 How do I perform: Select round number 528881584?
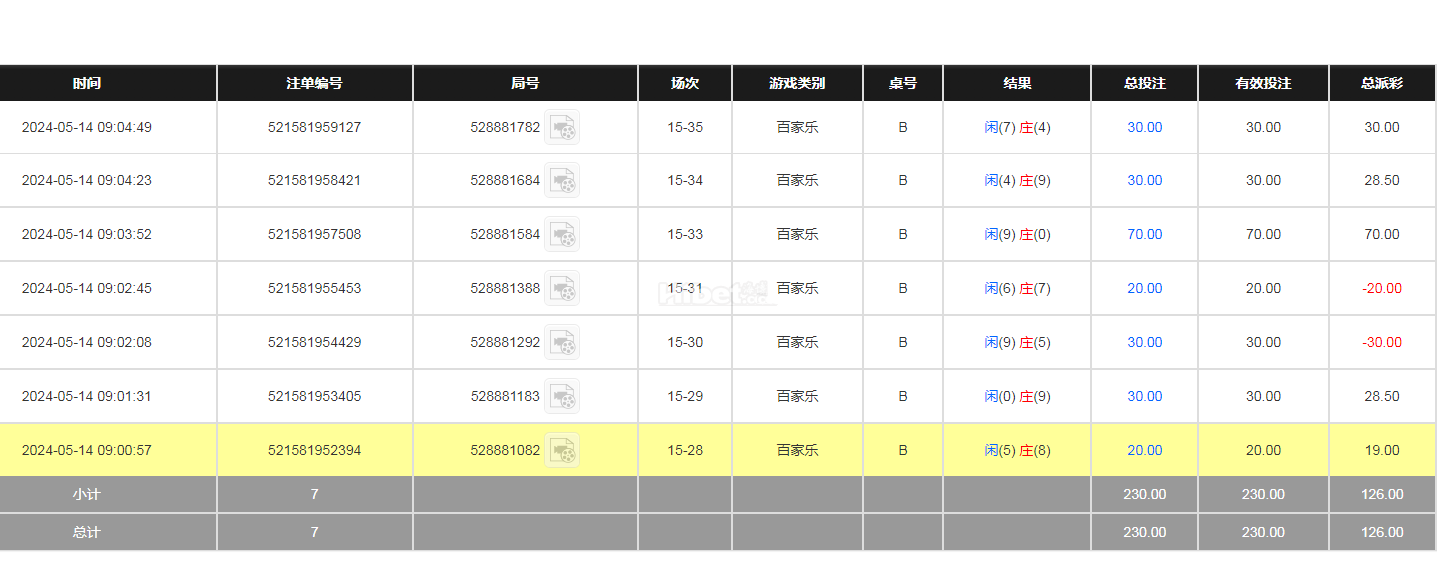505,234
